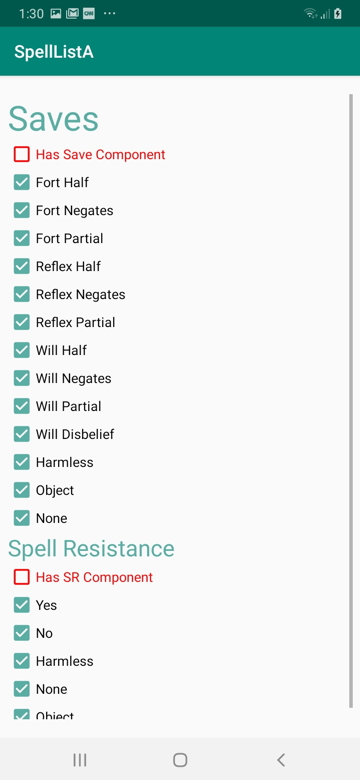Tap the Android back navigation icon
The width and height of the screenshot is (360, 780).
(281, 760)
